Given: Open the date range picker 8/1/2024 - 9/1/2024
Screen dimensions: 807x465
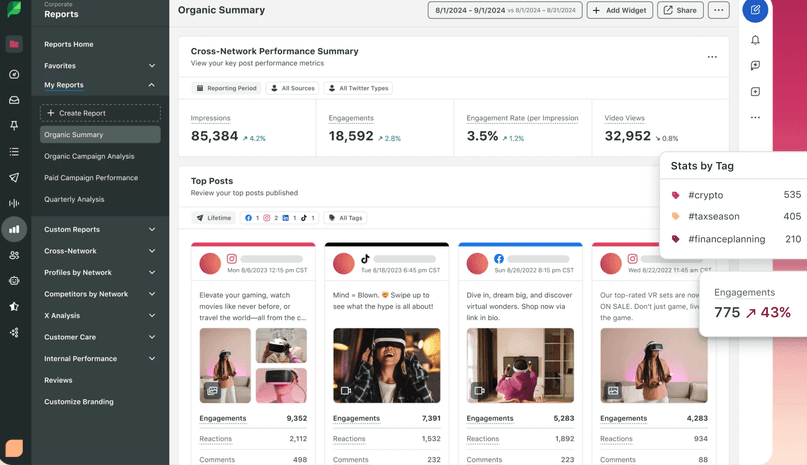Looking at the screenshot, I should [x=505, y=10].
